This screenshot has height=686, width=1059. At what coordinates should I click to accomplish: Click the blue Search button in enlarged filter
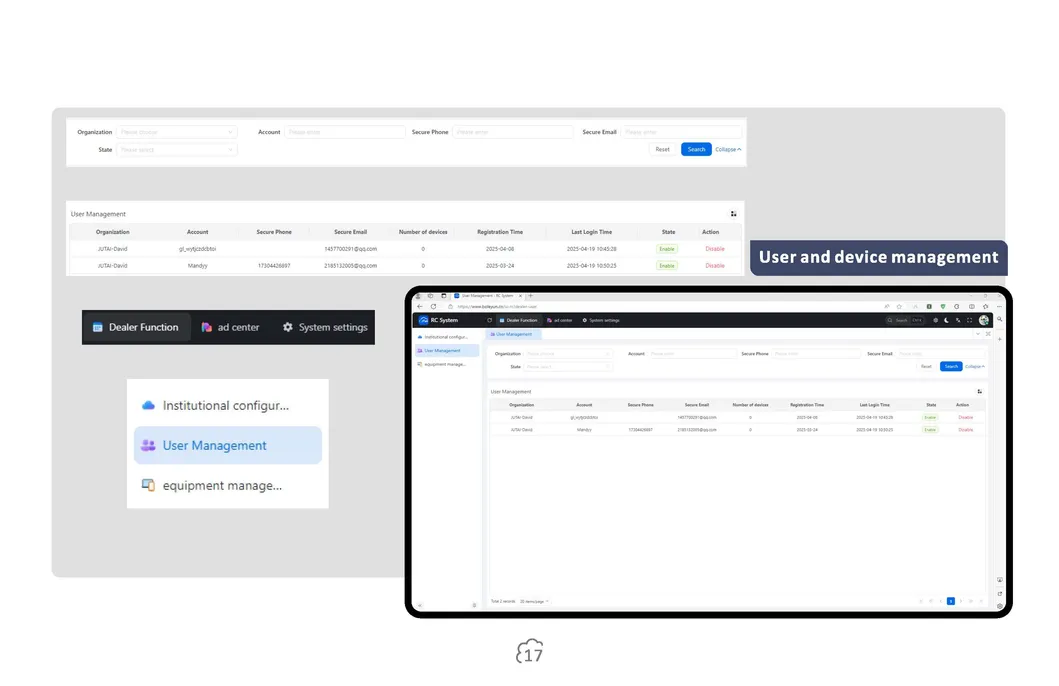click(696, 150)
